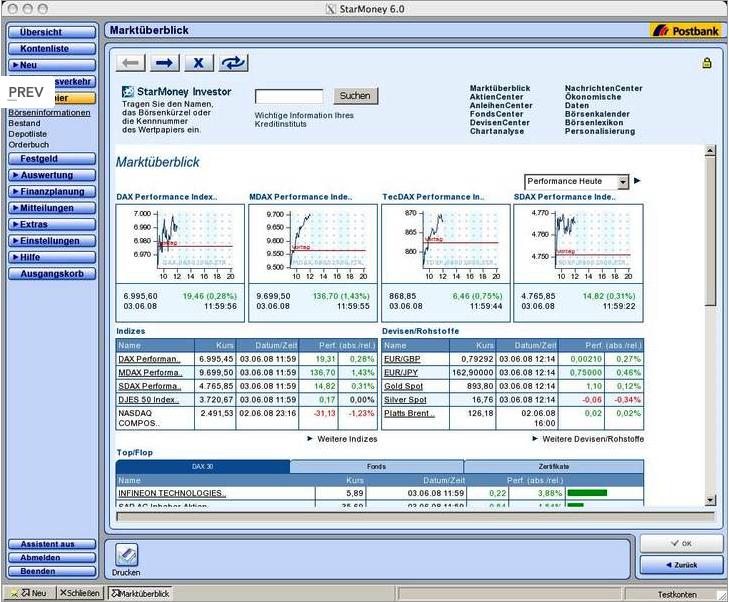The image size is (729, 602).
Task: Click the SDAX Performance Index chart
Action: pyautogui.click(x=578, y=244)
